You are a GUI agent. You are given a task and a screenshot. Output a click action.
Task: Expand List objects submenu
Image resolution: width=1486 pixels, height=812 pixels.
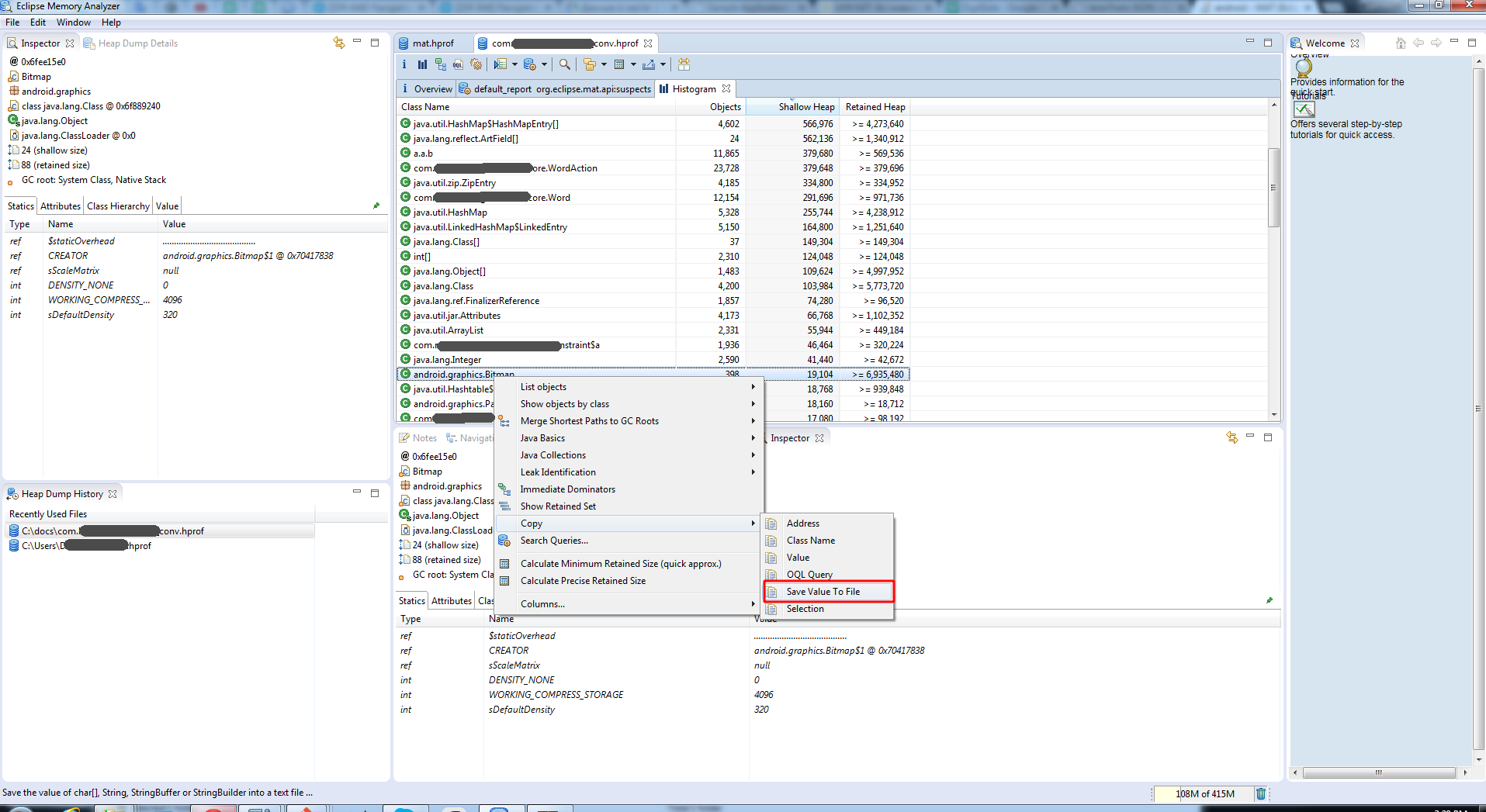tap(629, 387)
